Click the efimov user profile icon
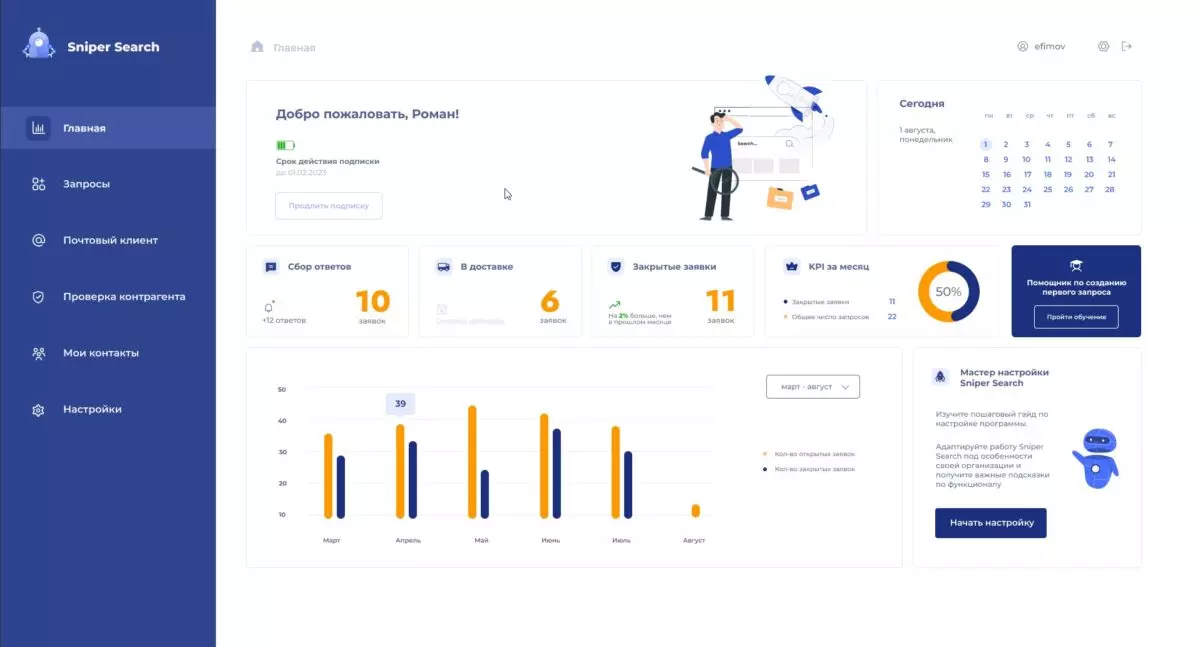 pos(1023,46)
